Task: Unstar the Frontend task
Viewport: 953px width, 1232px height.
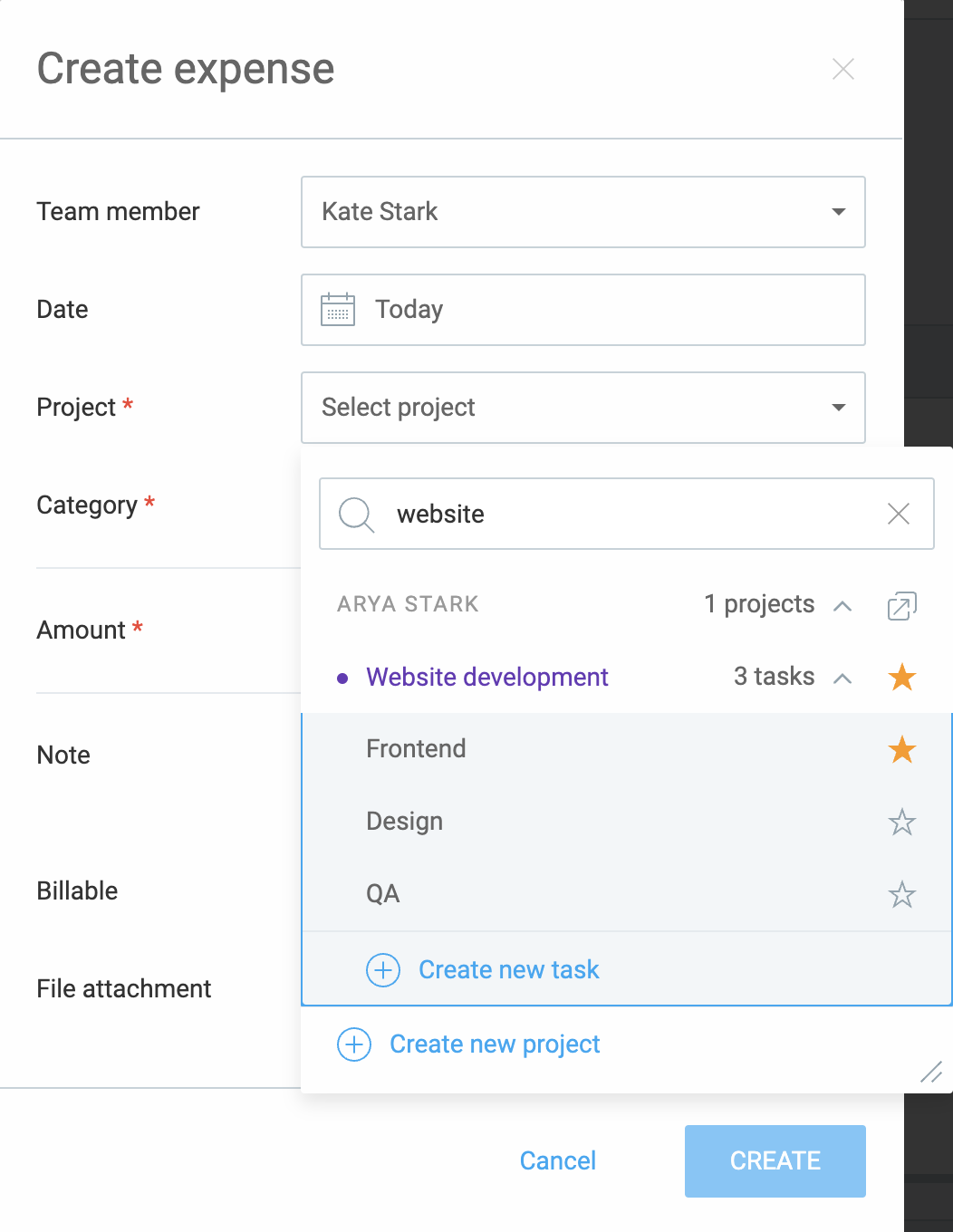Action: [x=901, y=750]
